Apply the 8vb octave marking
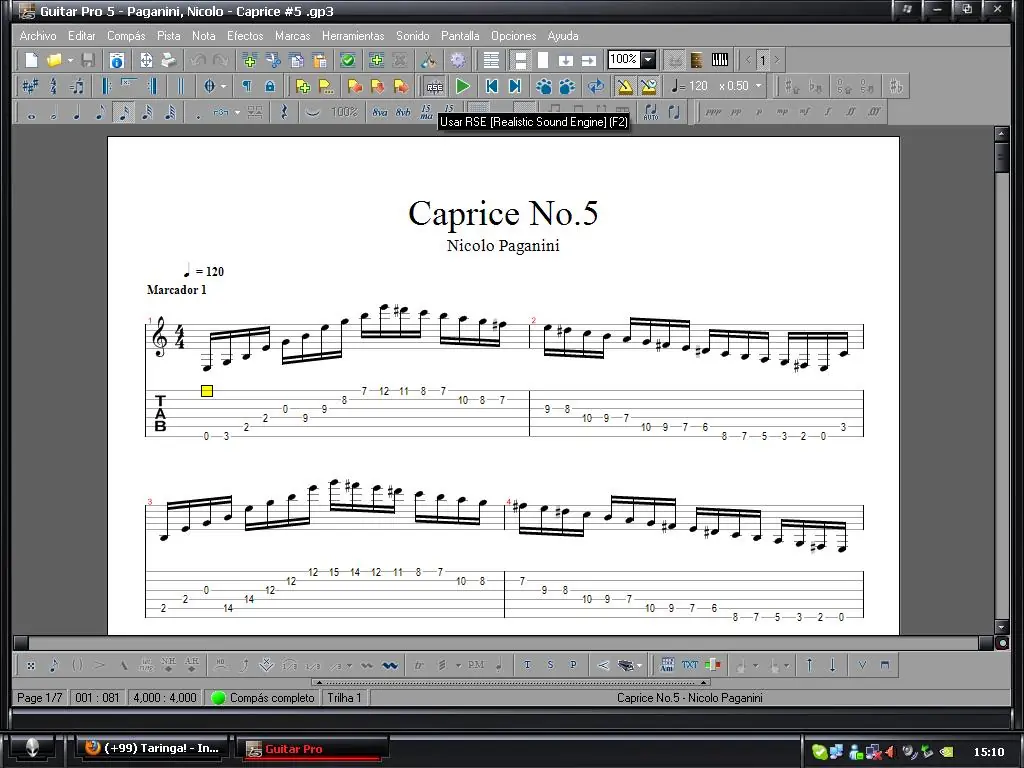 tap(403, 112)
